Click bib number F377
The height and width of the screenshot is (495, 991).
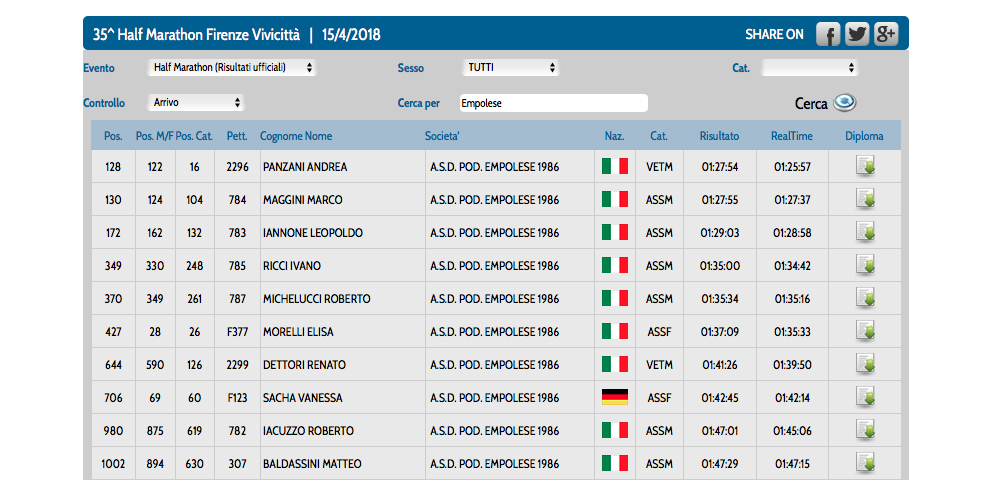tap(238, 332)
